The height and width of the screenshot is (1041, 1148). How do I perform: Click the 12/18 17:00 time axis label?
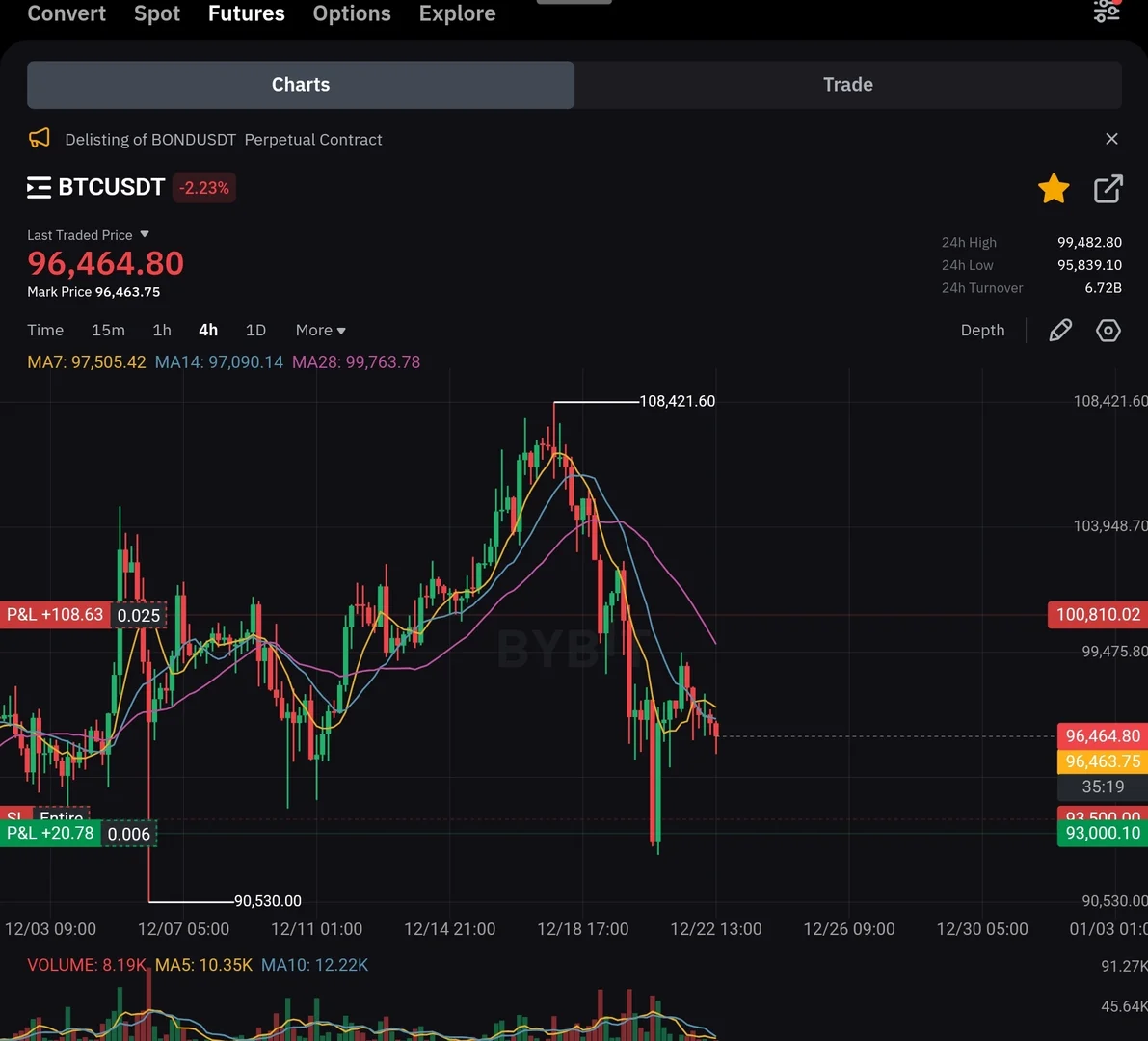click(x=583, y=929)
